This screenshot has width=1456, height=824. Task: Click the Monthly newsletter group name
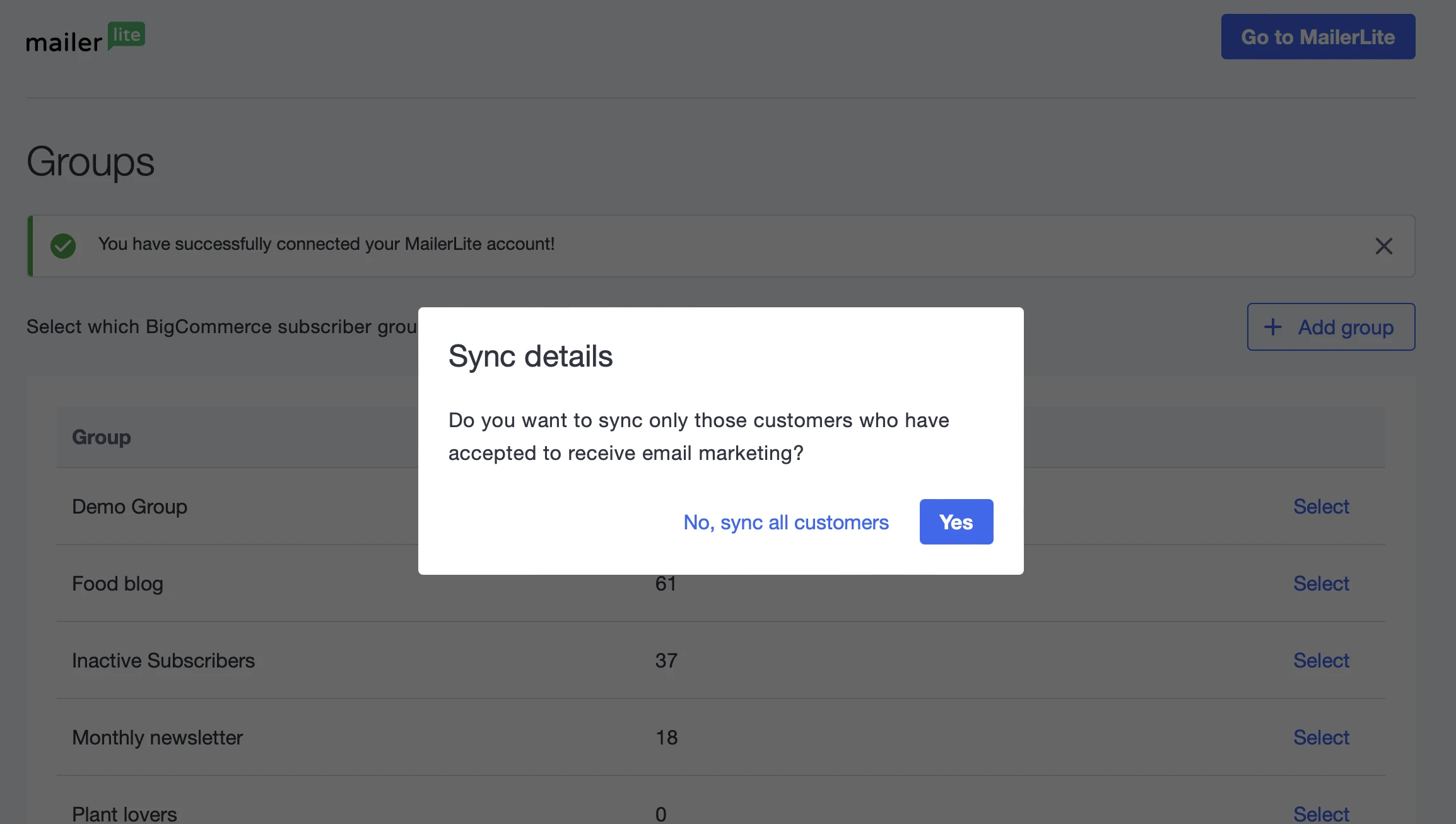157,738
